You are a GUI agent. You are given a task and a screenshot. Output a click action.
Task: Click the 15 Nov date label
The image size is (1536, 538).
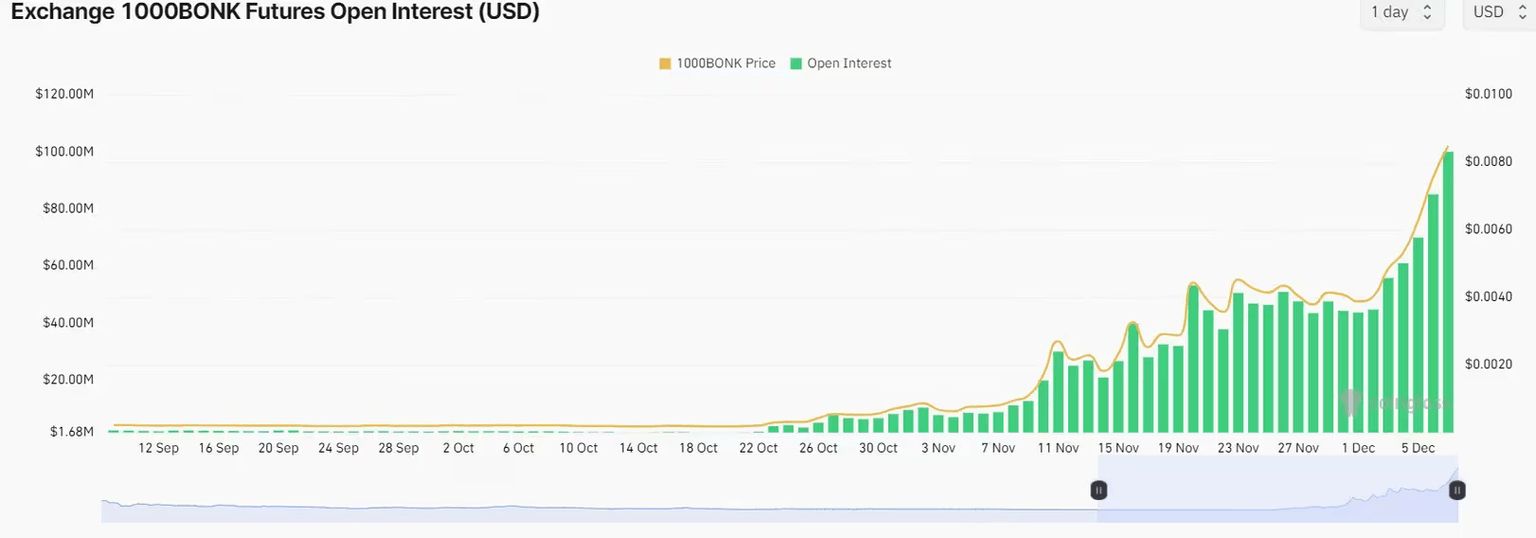[1118, 448]
